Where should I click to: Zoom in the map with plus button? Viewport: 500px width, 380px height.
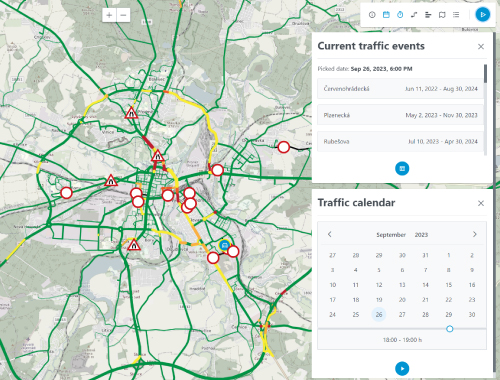[x=109, y=15]
